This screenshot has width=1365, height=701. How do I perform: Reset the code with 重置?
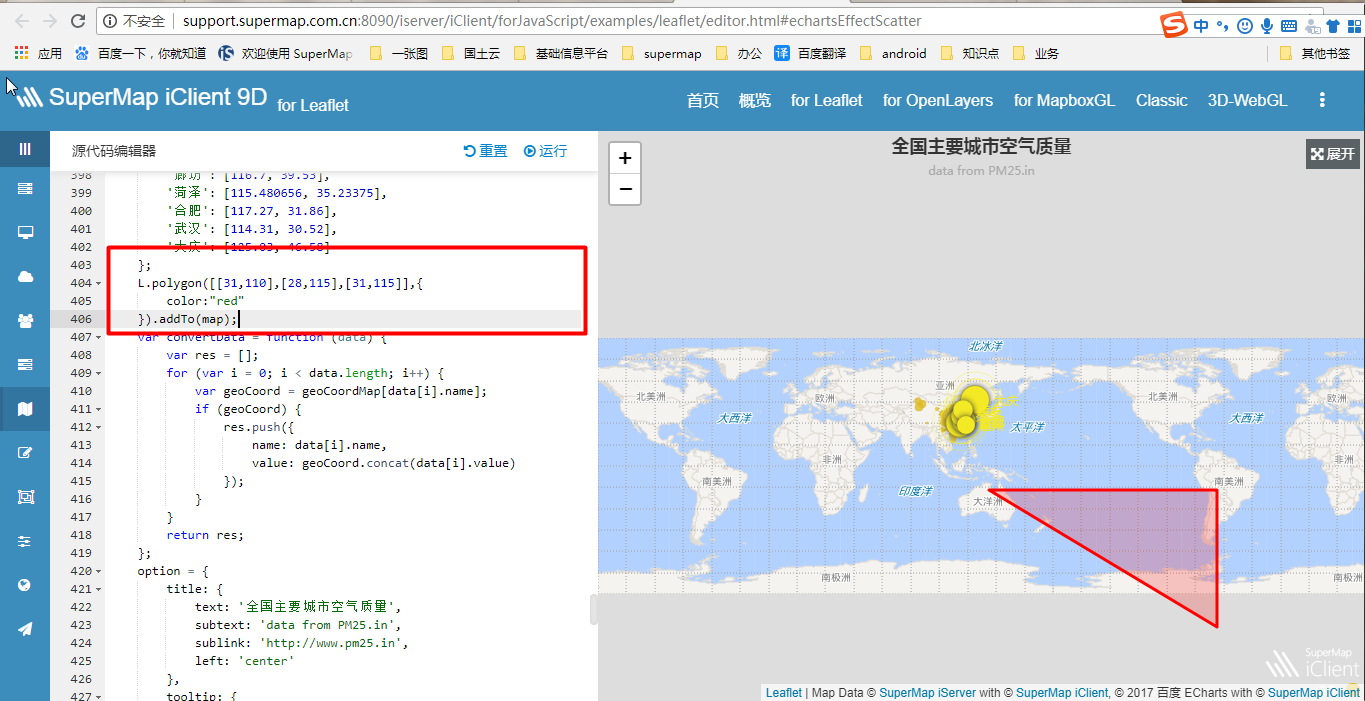coord(486,151)
